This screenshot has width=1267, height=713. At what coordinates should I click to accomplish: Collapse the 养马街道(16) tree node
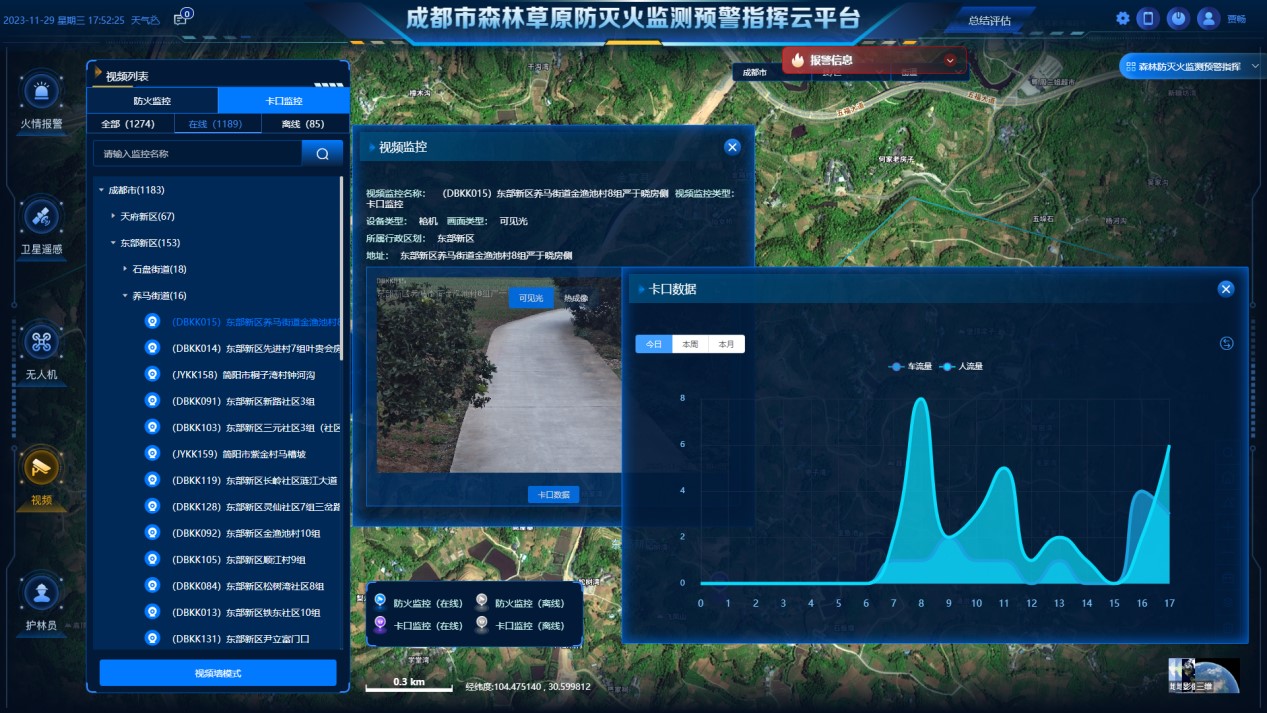coord(125,296)
